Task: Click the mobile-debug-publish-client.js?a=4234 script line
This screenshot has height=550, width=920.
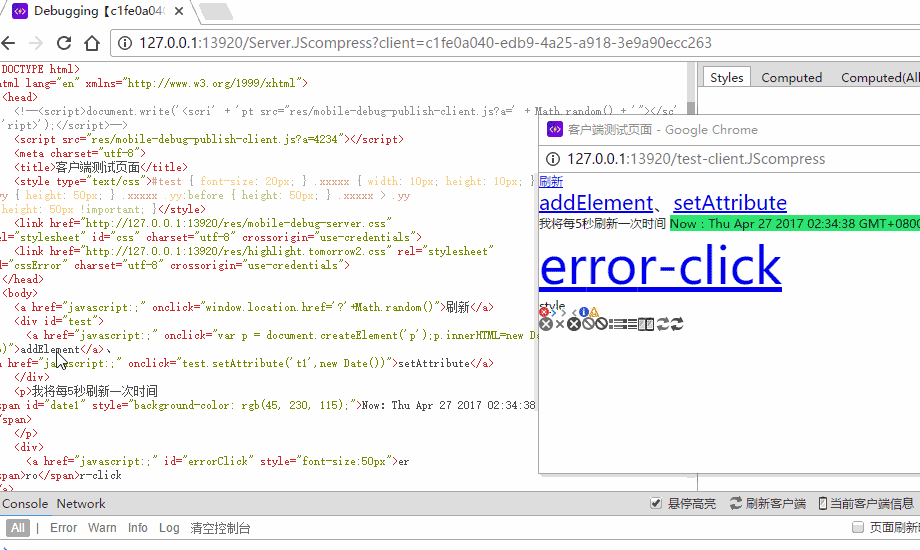Action: [209, 139]
